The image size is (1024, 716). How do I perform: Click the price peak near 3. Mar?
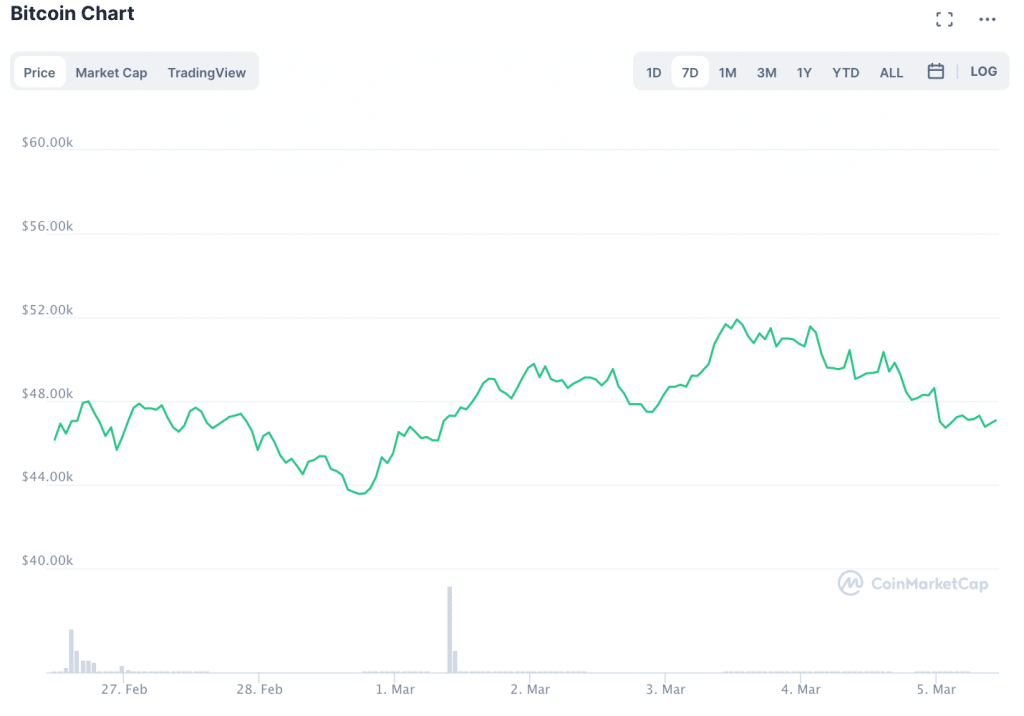[737, 320]
